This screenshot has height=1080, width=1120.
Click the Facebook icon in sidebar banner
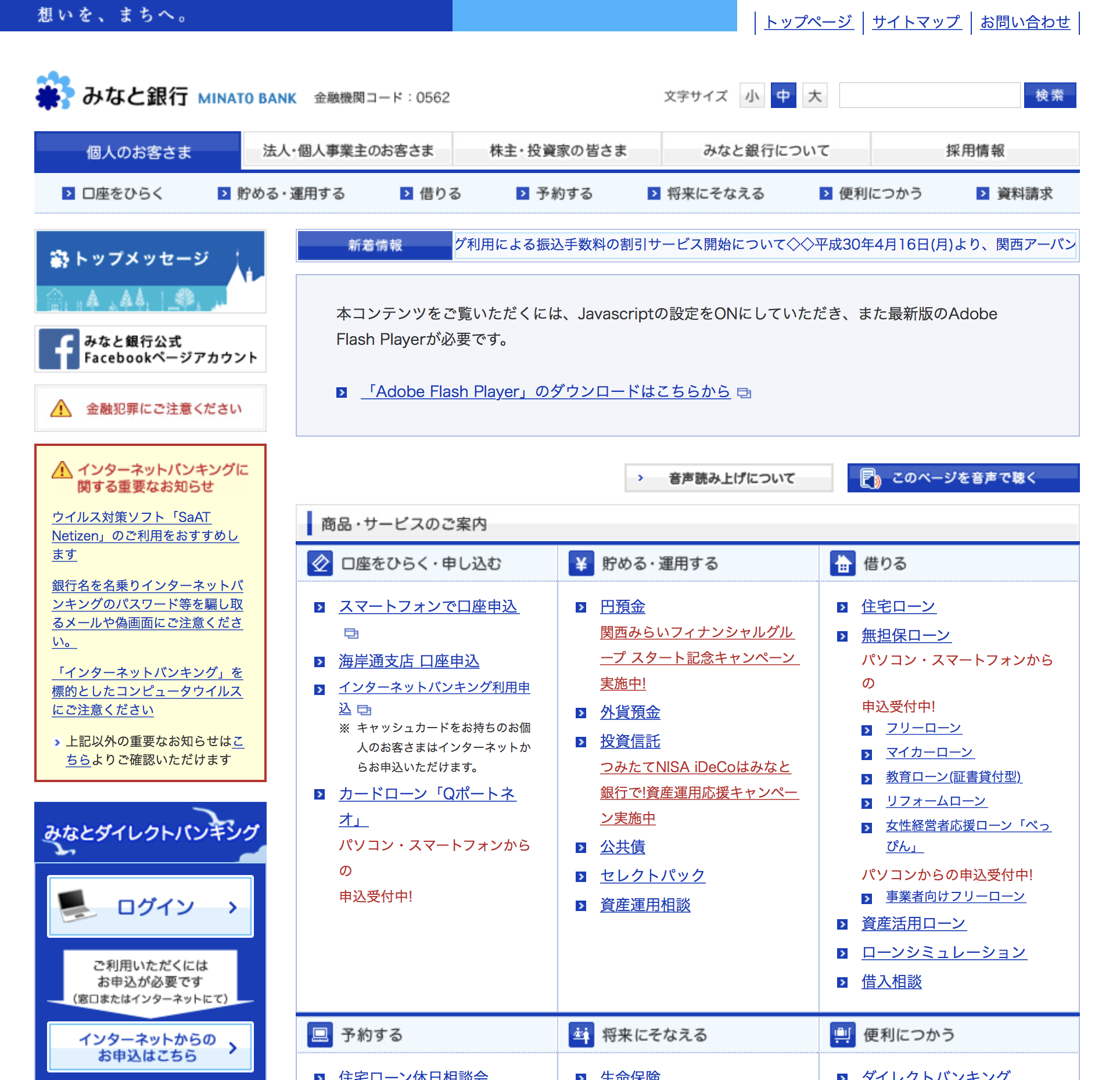click(x=58, y=348)
